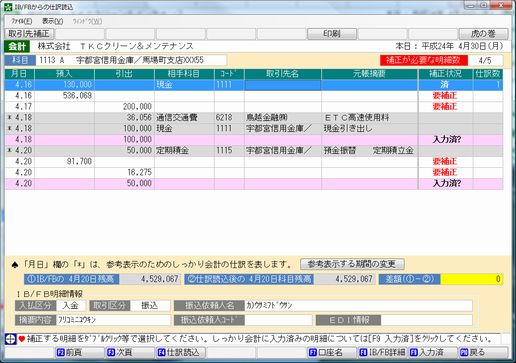Open the greyed ウィンドウ(W) menu
Viewport: 516px width, 363px height.
(x=87, y=21)
